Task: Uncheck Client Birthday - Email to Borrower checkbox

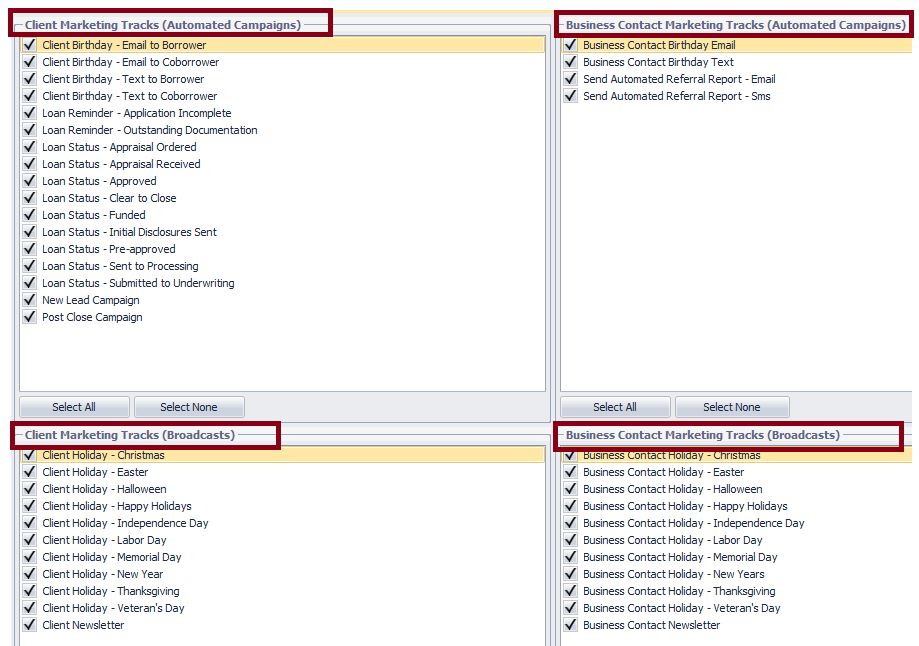Action: coord(29,45)
